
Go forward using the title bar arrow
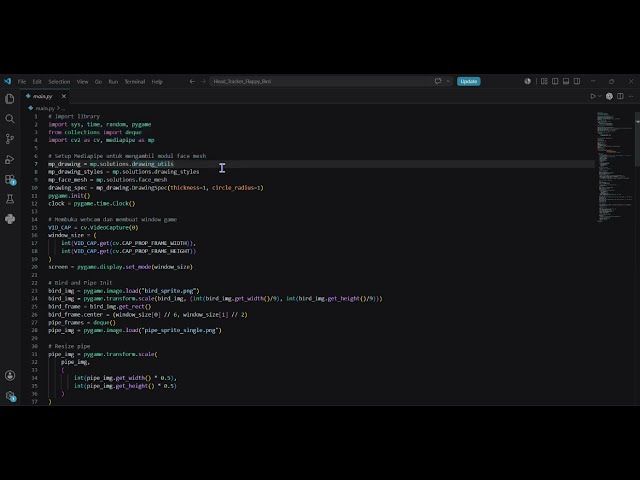tap(203, 81)
